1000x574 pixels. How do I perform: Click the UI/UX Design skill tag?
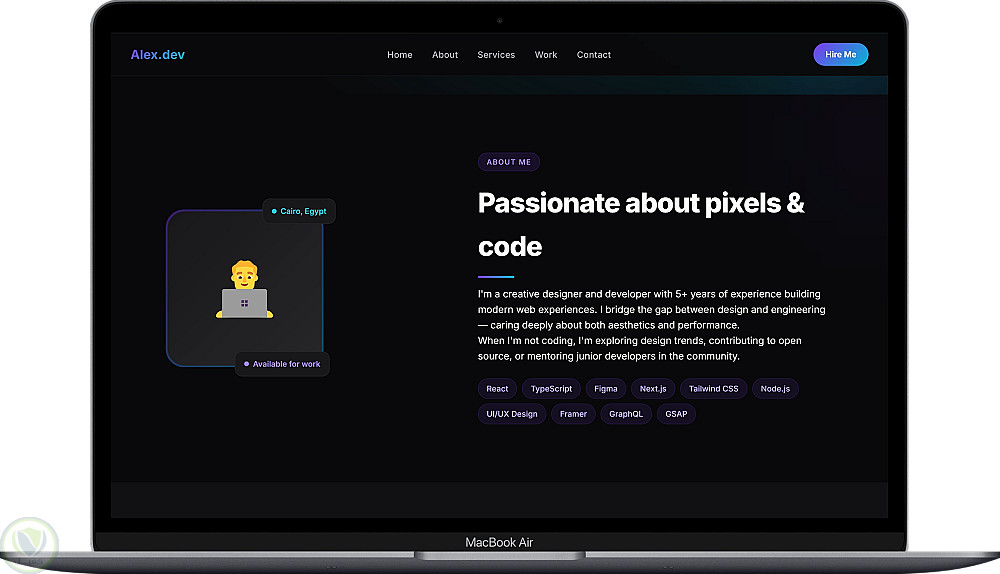coord(512,414)
